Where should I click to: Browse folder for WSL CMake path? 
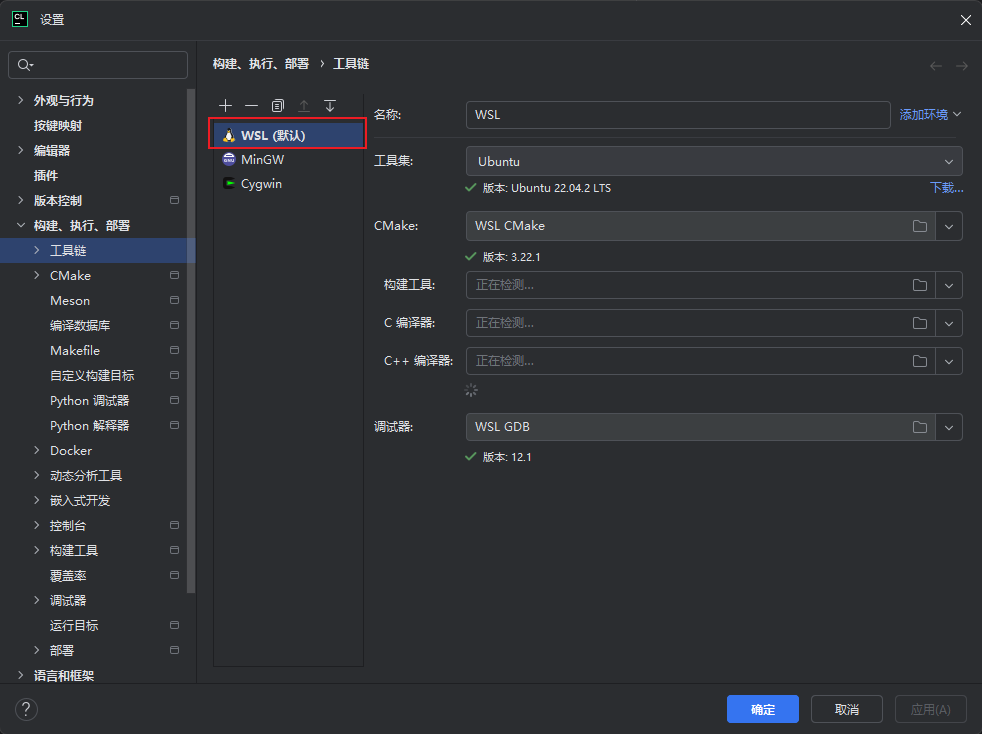(x=919, y=226)
